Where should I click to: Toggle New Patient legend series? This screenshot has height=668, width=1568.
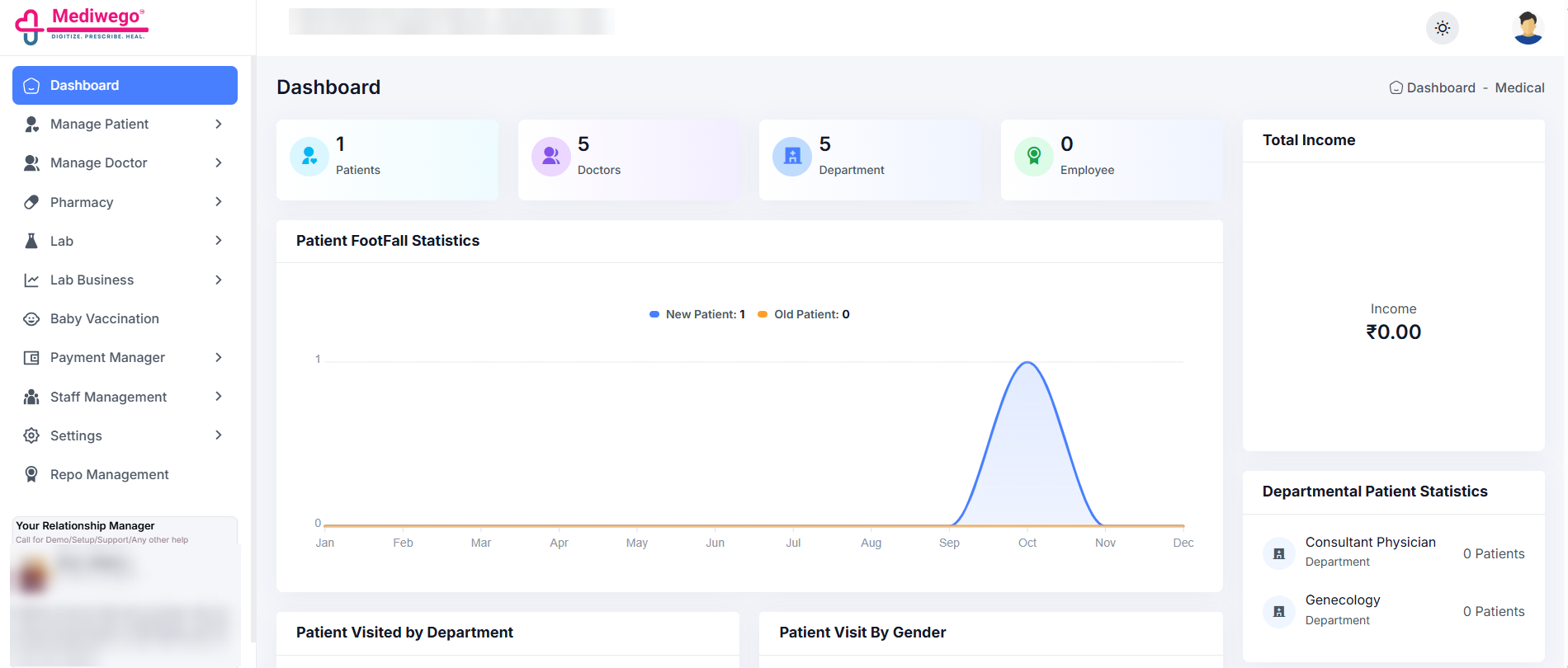pos(697,314)
